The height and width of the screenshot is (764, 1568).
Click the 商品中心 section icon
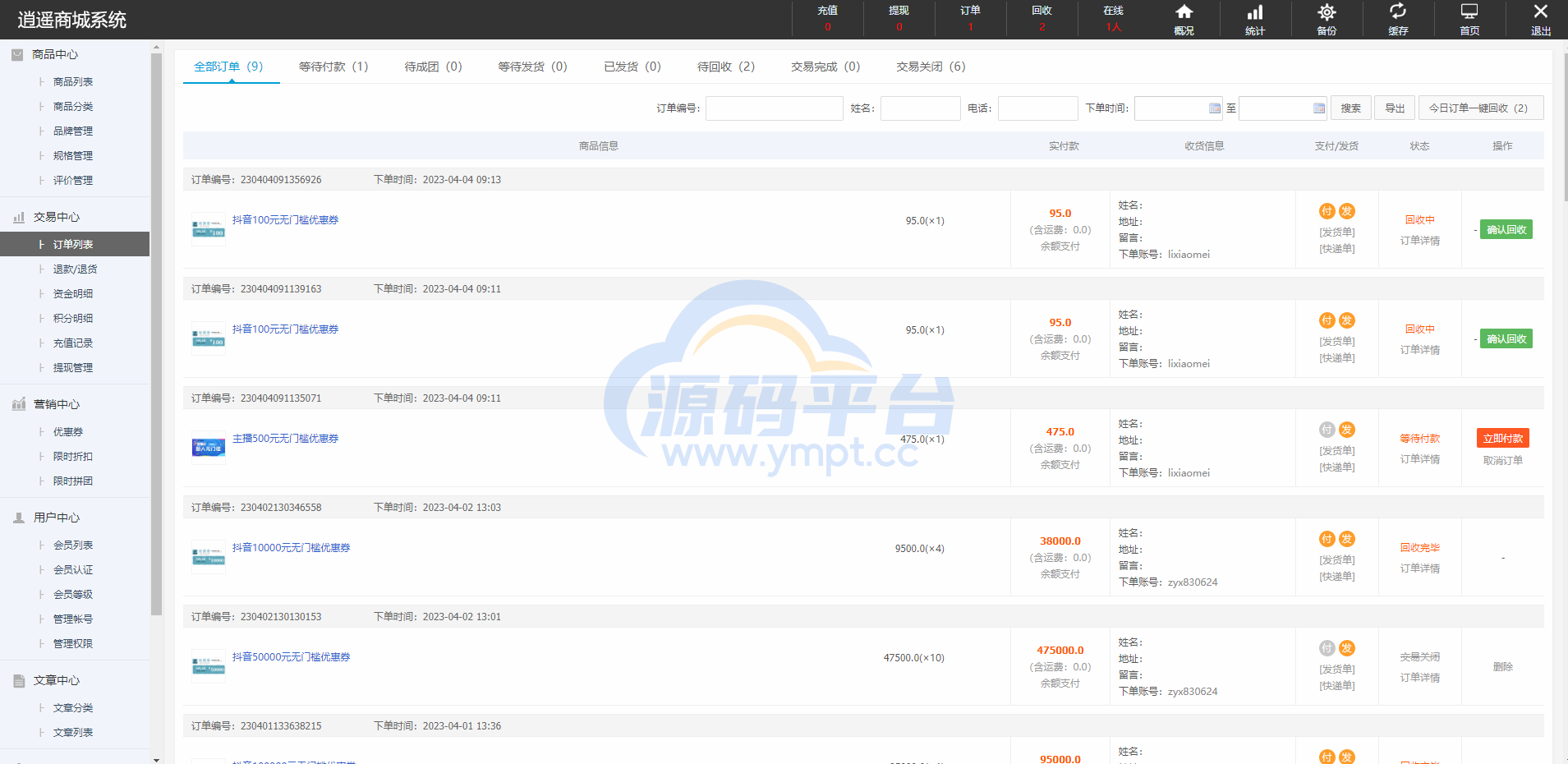(x=17, y=54)
